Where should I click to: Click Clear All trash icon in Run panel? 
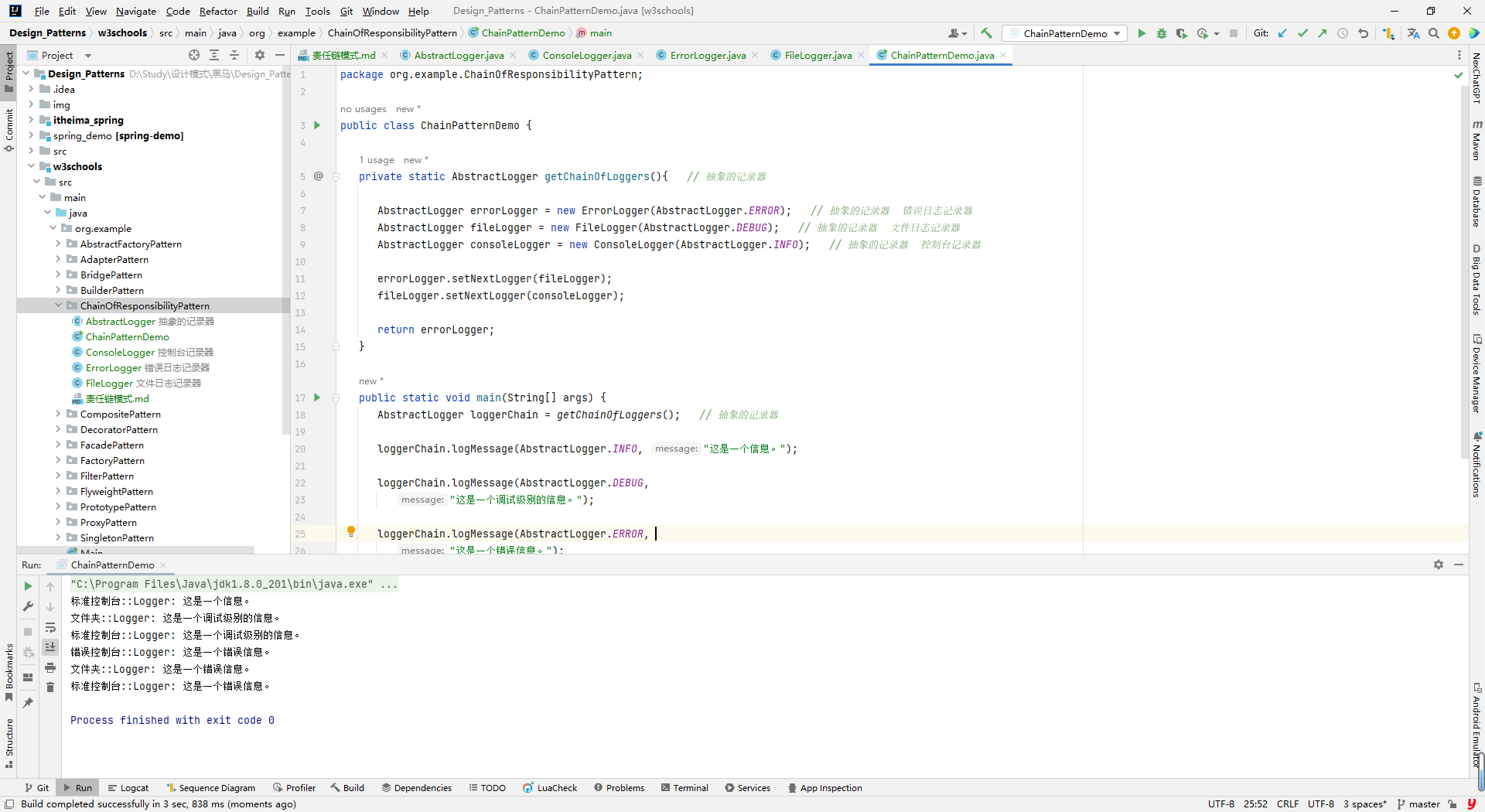[x=50, y=687]
